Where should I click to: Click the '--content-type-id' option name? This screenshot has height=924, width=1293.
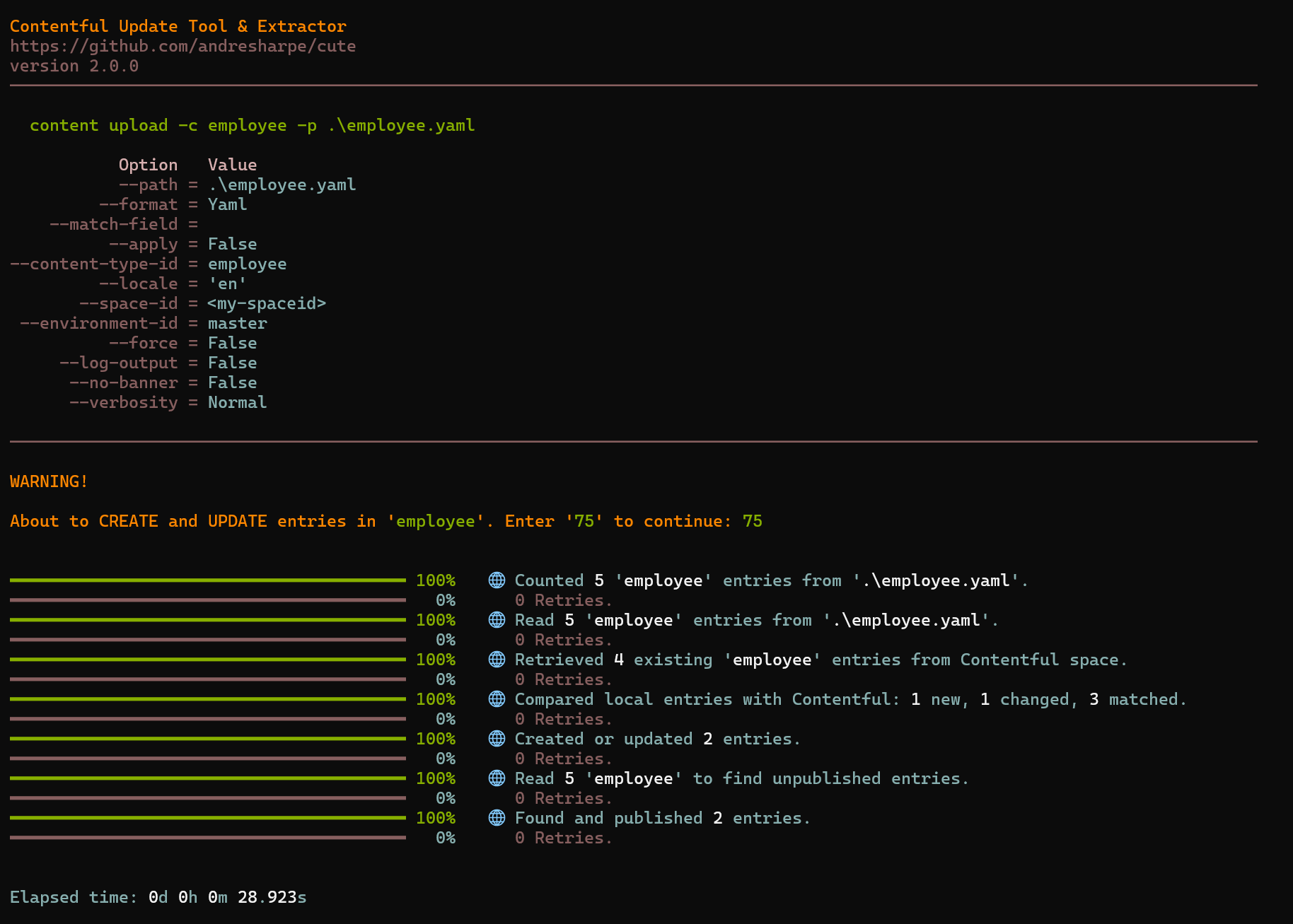tap(94, 264)
